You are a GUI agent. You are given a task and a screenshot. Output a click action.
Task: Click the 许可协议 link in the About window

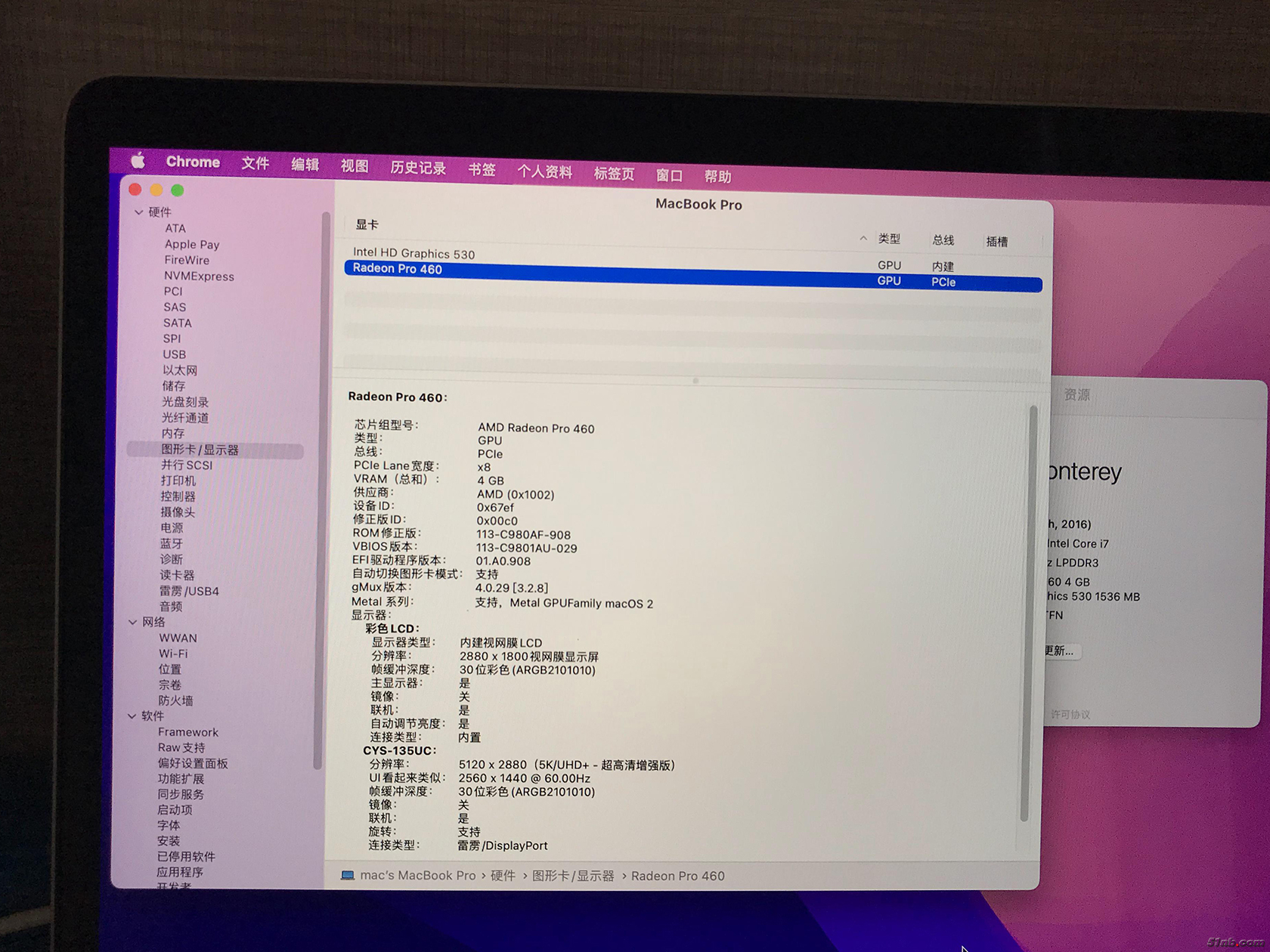tap(1070, 714)
